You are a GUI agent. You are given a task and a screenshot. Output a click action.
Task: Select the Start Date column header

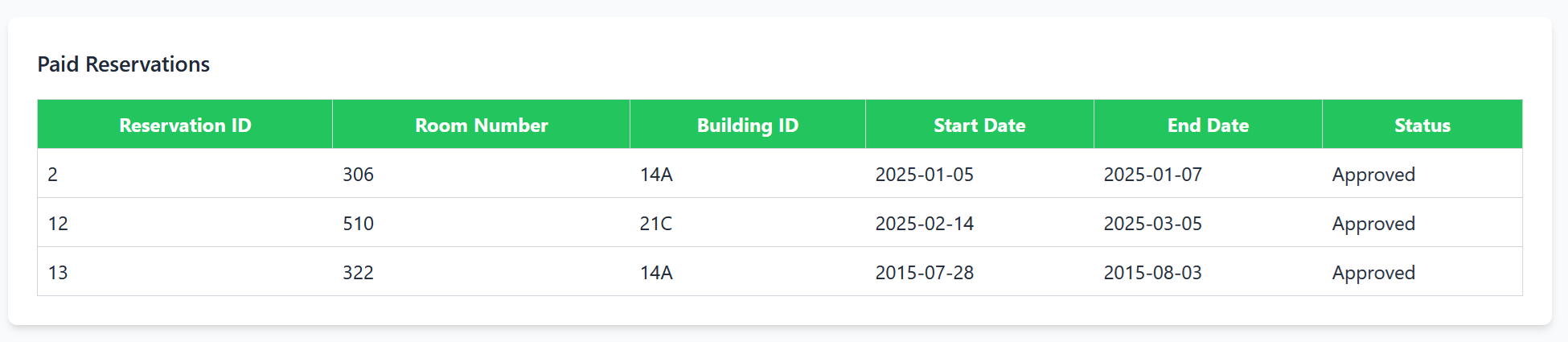[979, 126]
